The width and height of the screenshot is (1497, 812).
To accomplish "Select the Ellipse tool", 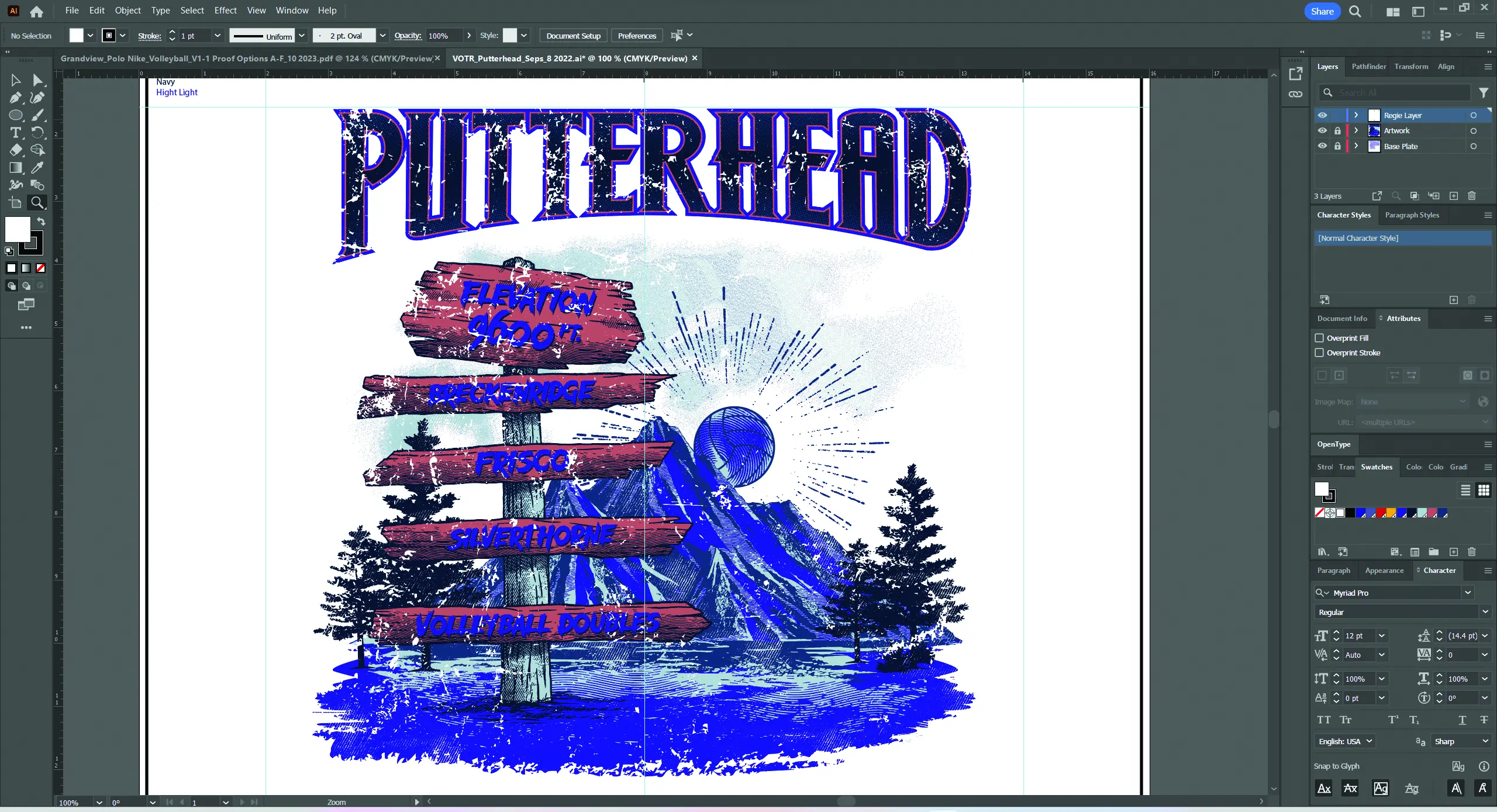I will pyautogui.click(x=15, y=115).
